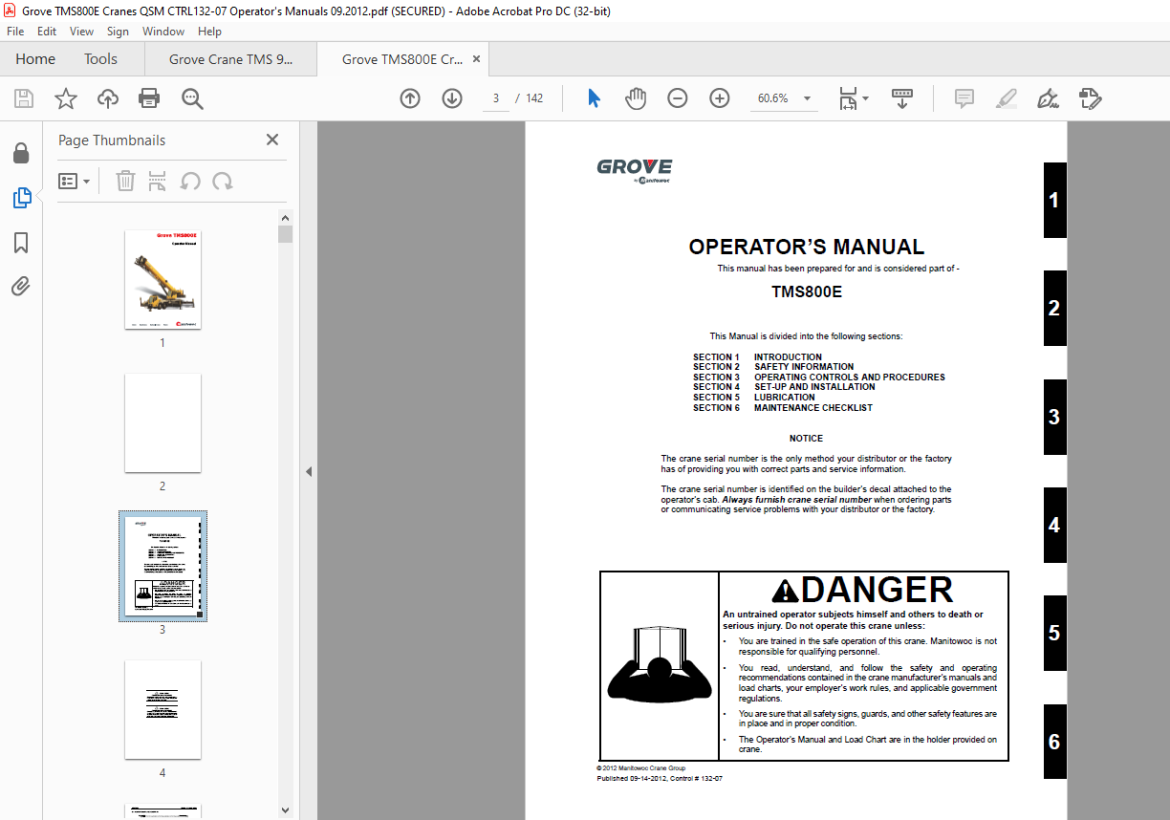Viewport: 1170px width, 820px height.
Task: Click the thumbnail panel scrollbar handle
Action: point(285,234)
